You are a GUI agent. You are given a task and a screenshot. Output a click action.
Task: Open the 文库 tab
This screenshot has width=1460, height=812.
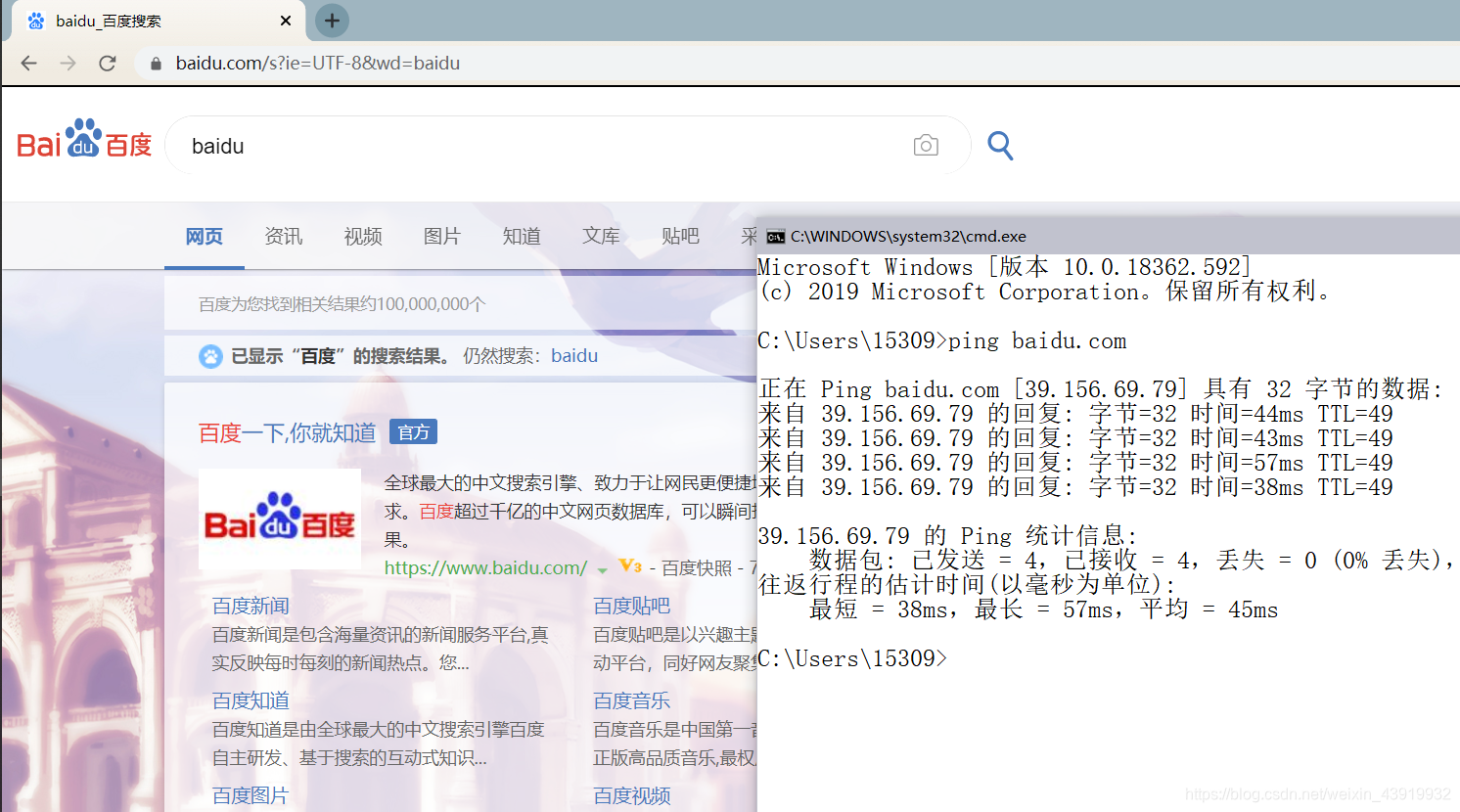601,237
